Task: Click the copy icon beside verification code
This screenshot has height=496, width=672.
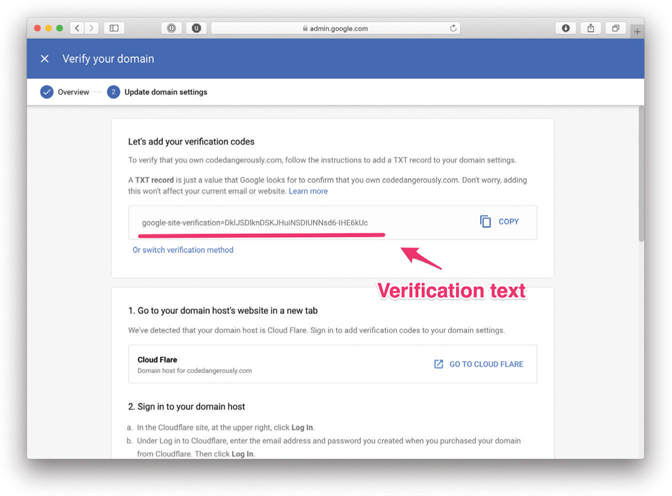Action: [486, 221]
